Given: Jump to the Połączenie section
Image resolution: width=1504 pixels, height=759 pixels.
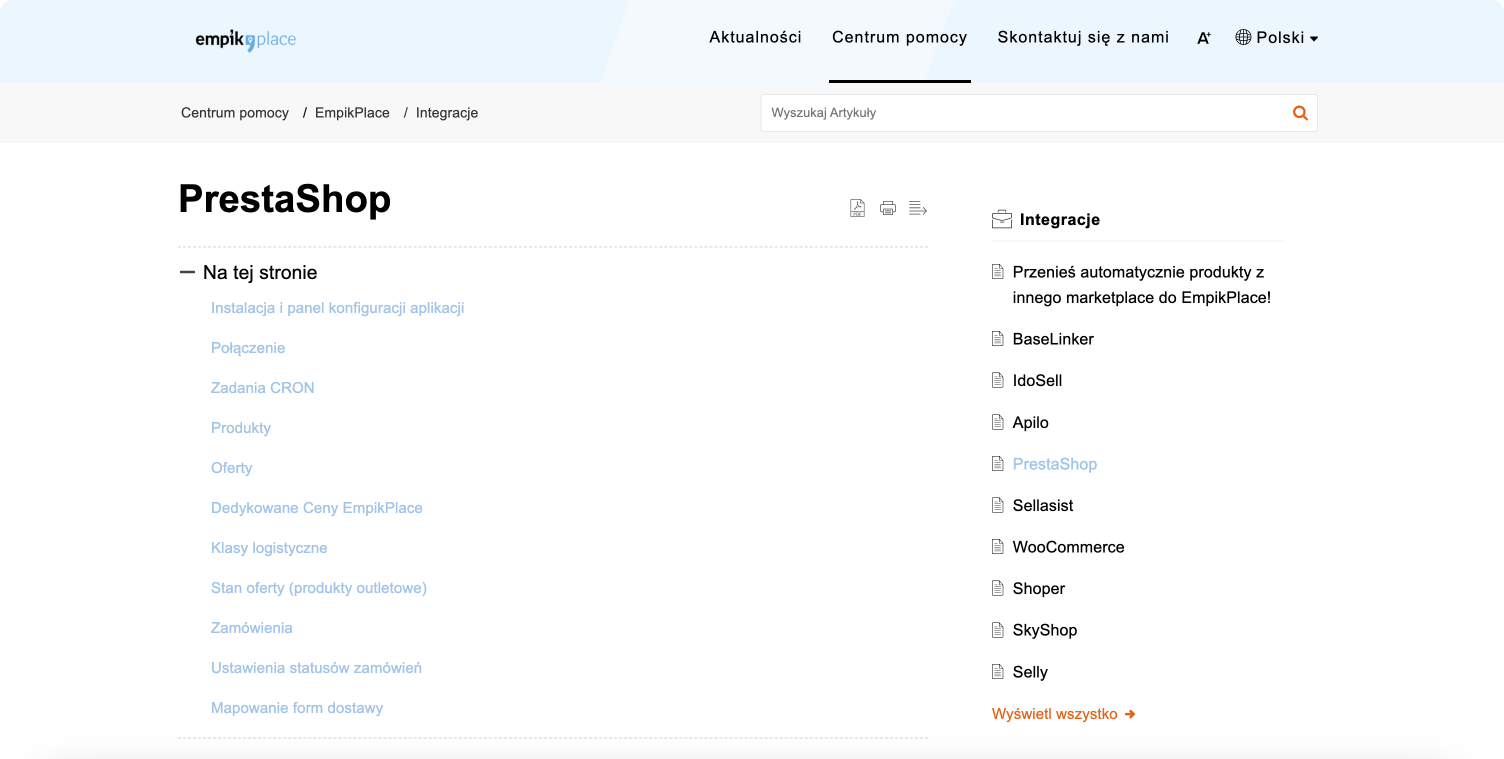Looking at the screenshot, I should tap(248, 348).
